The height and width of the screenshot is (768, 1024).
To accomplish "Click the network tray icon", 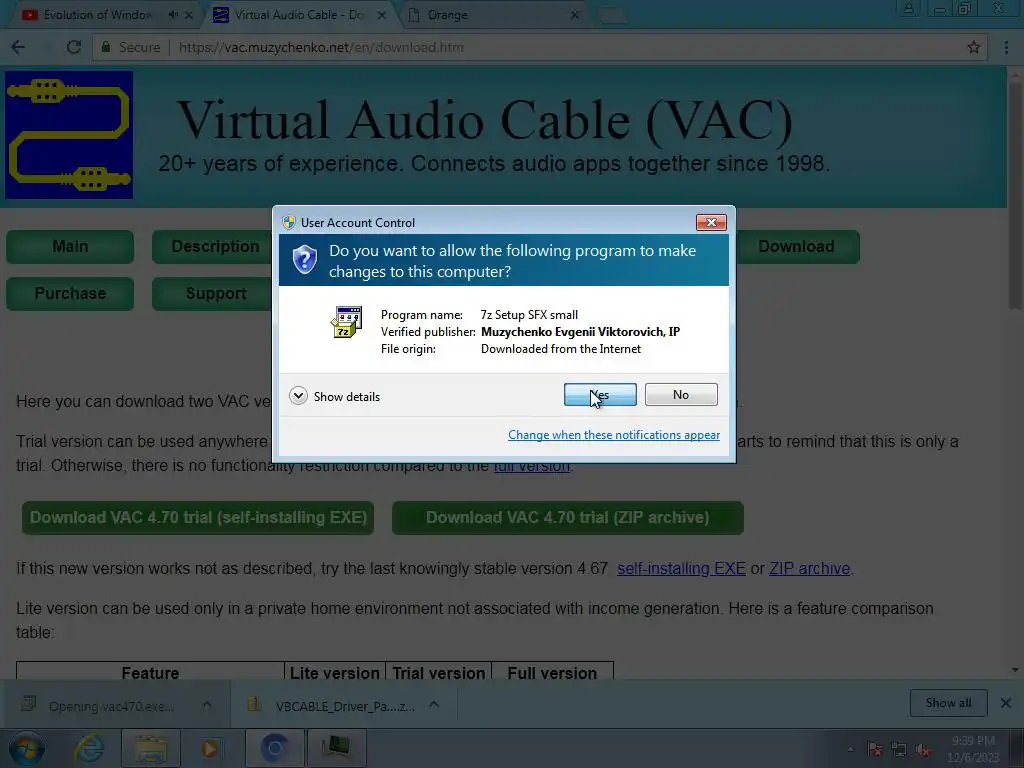I will [899, 750].
